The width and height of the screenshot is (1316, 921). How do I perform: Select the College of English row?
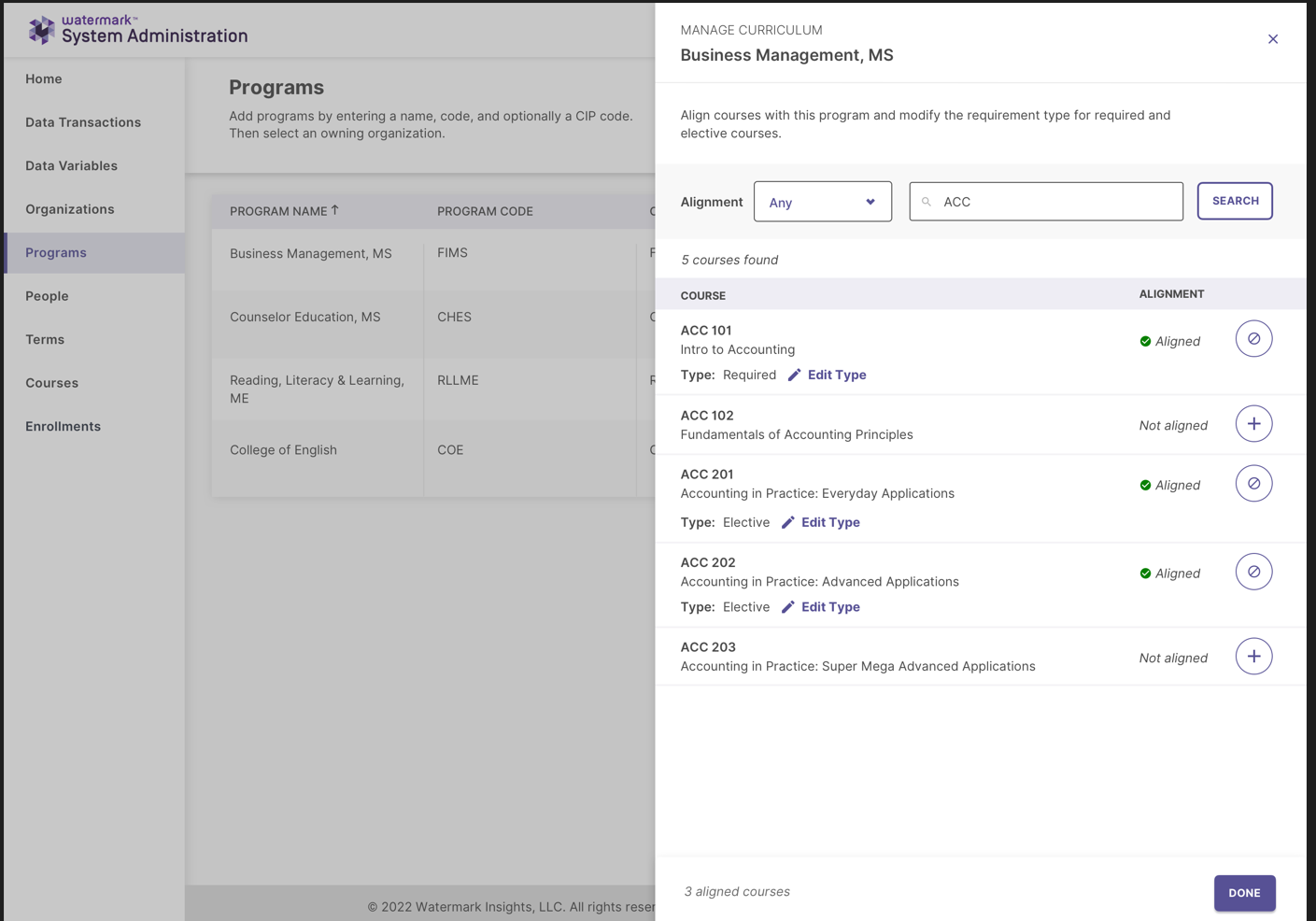click(x=433, y=458)
